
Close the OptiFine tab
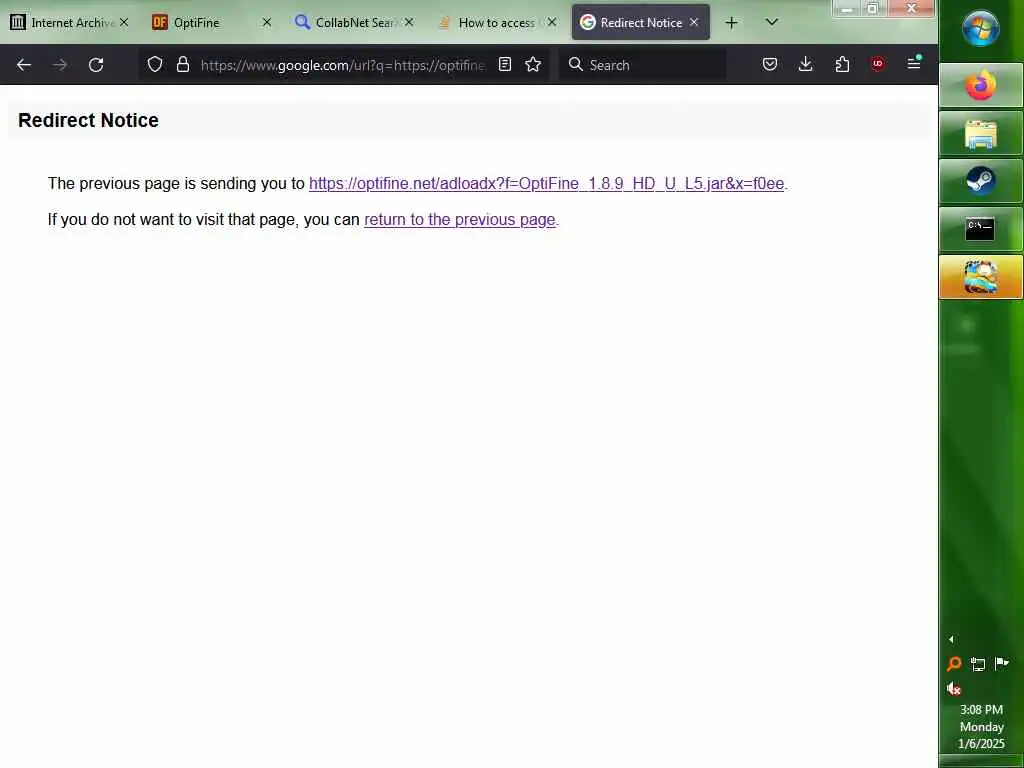266,22
